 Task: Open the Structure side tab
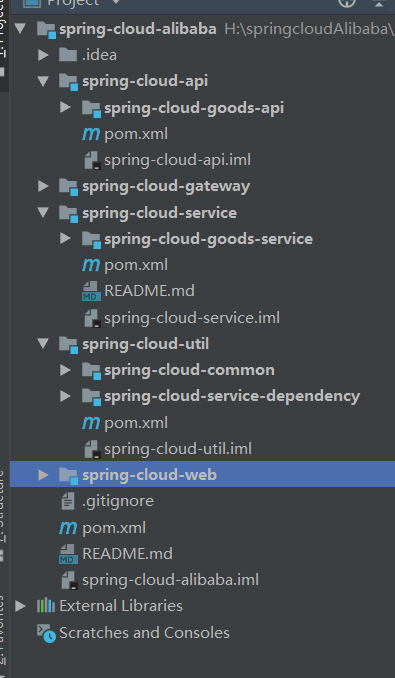pyautogui.click(x=3, y=506)
